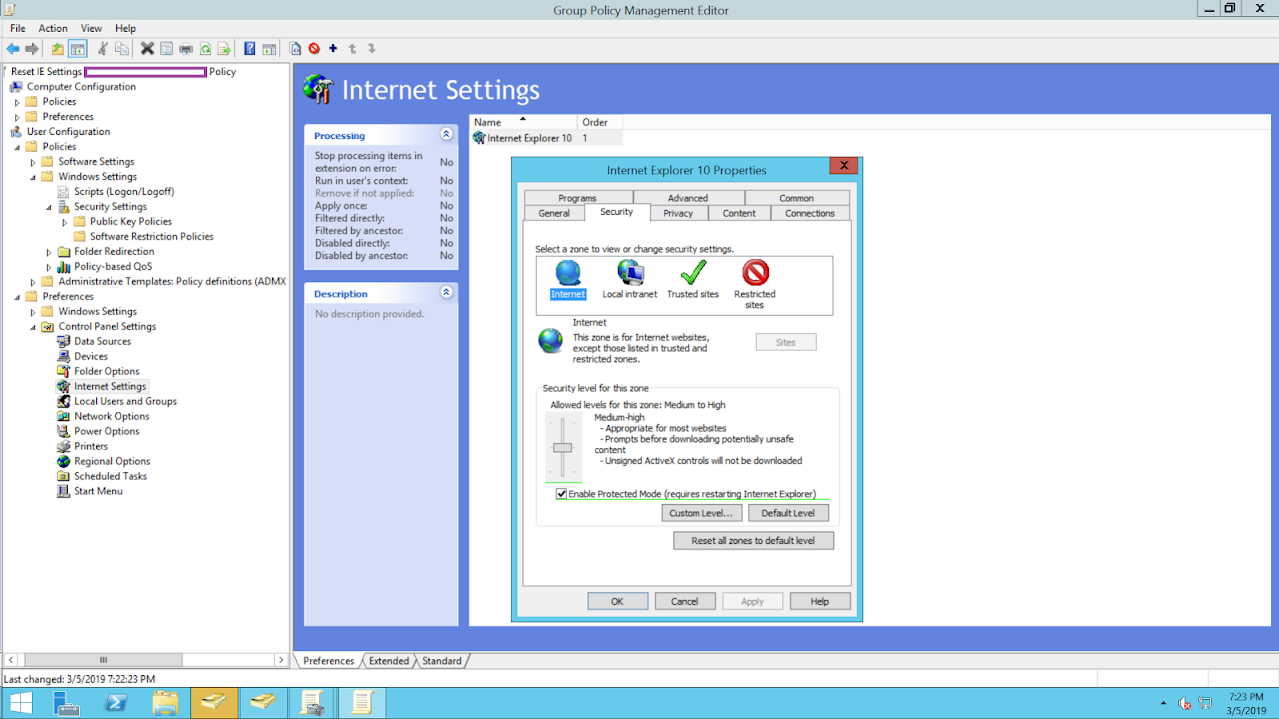This screenshot has width=1279, height=719.
Task: Toggle the Show/Hide Console Tree icon
Action: point(77,49)
